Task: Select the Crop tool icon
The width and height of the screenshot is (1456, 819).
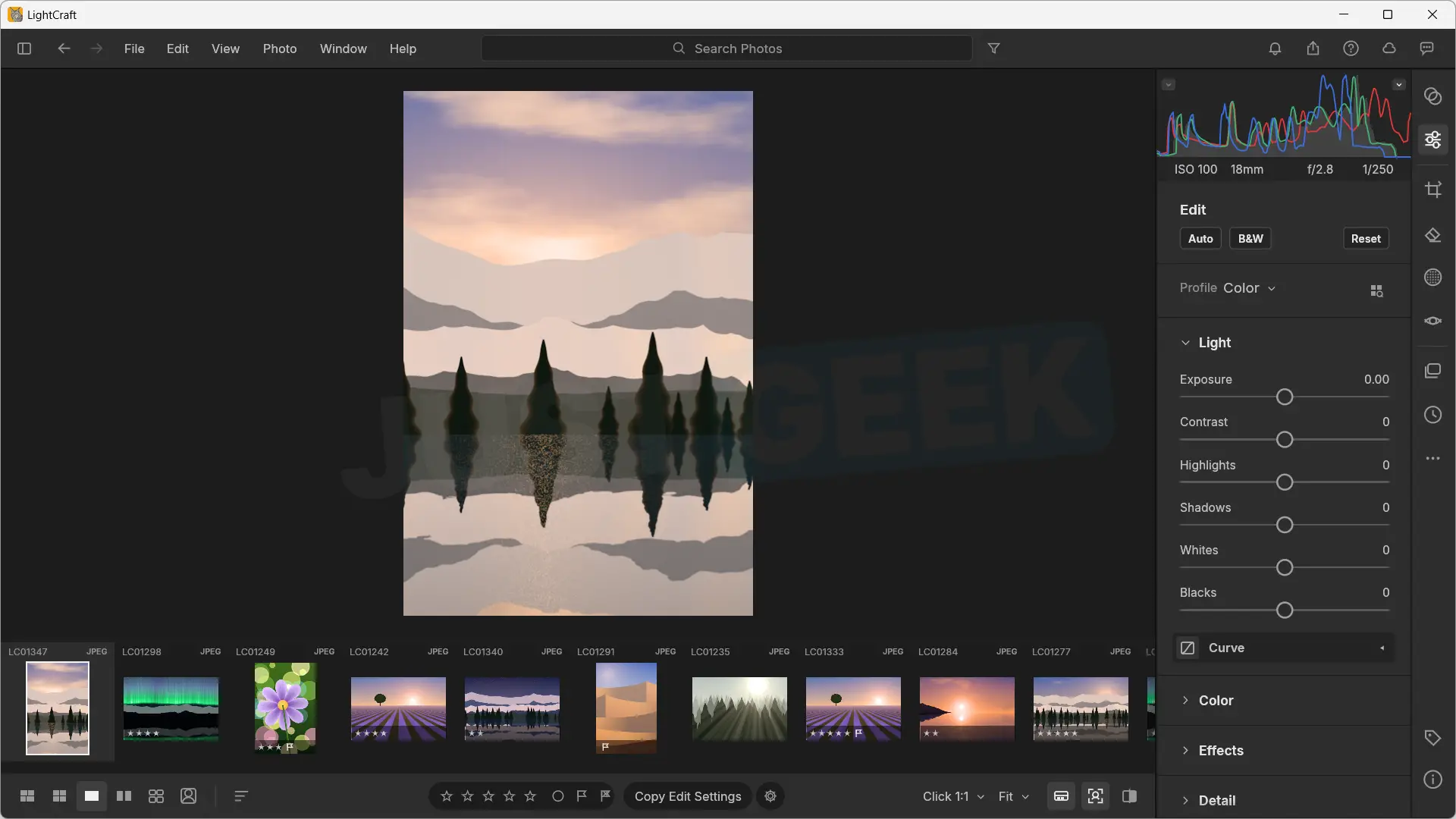Action: coord(1432,190)
